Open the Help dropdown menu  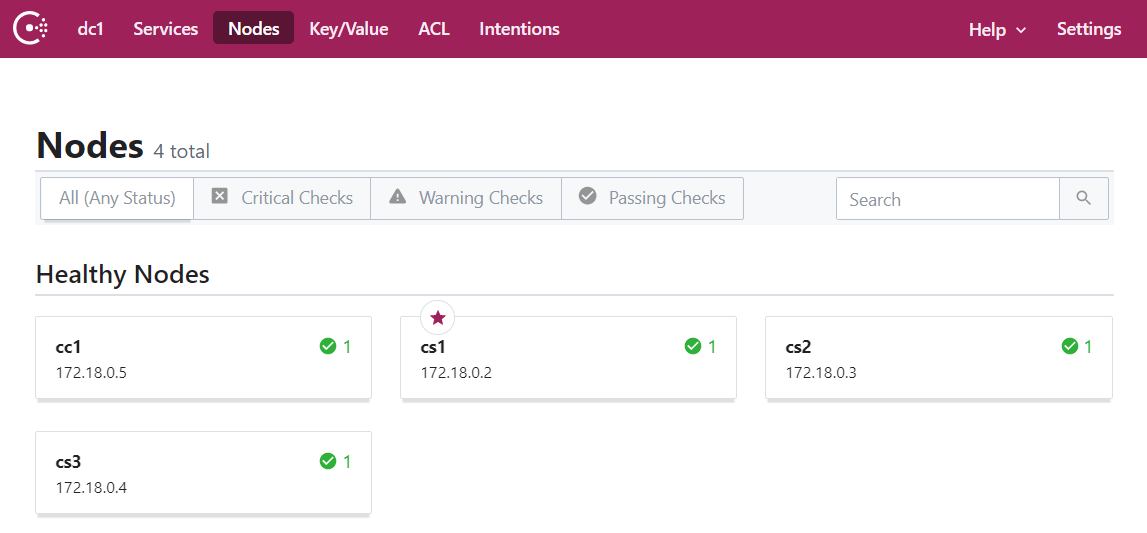[997, 29]
